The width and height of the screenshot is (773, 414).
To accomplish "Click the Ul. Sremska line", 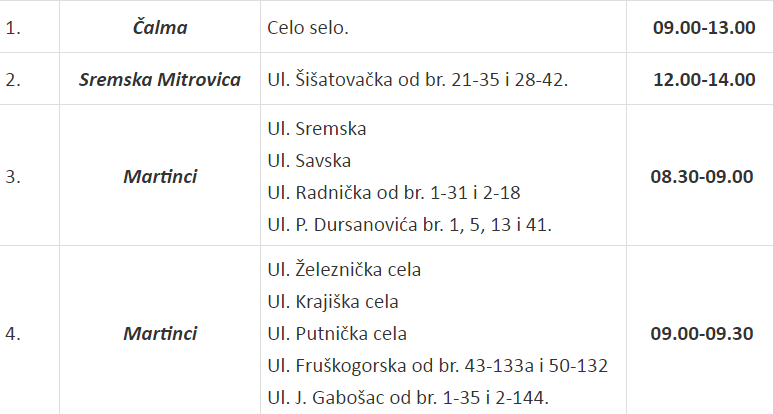I will coord(317,129).
